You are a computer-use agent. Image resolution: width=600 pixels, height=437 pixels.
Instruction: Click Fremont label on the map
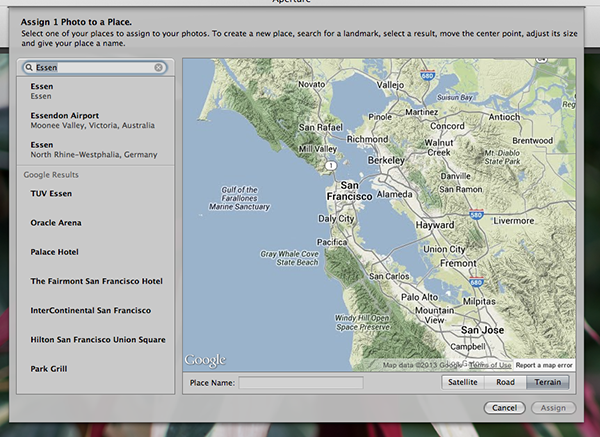458,263
